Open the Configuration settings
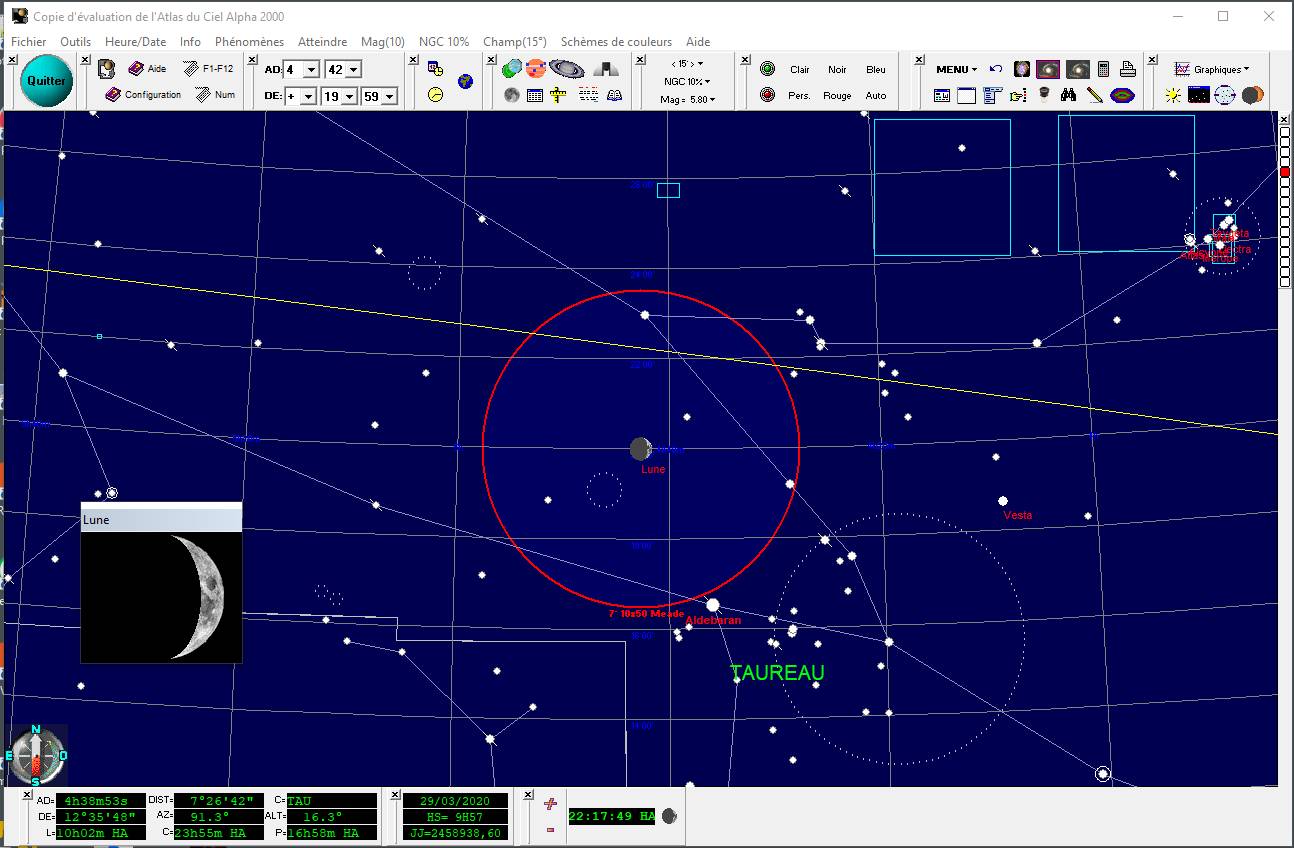1294x848 pixels. [x=143, y=95]
